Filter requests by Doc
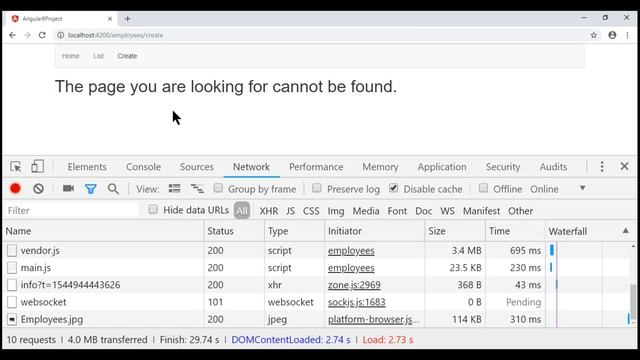Viewport: 640px width, 360px height. pos(424,211)
